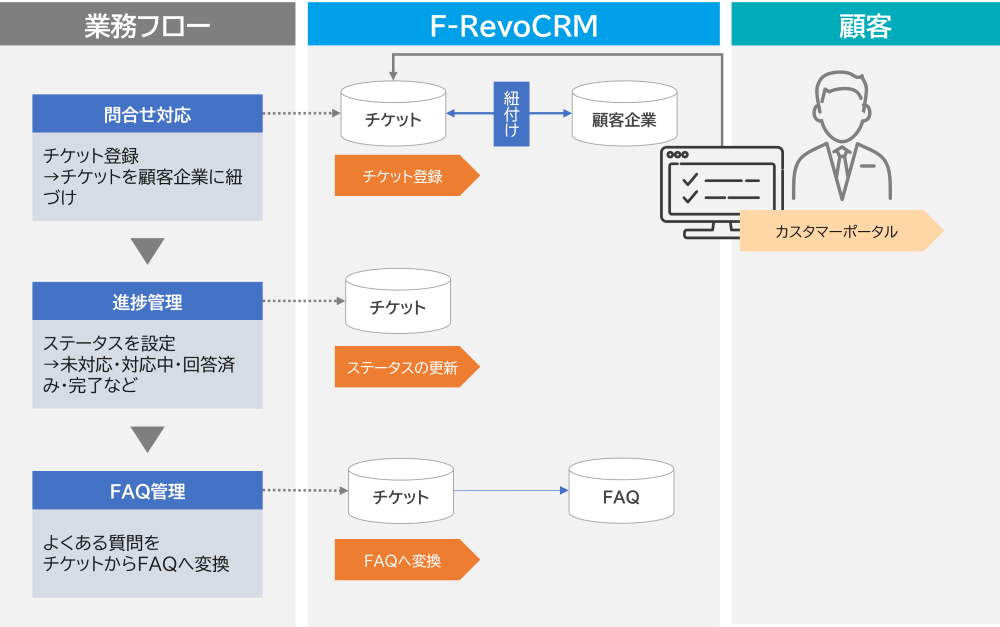Click the カスタマーポータル arrow label
The height and width of the screenshot is (627, 1000).
coord(841,230)
